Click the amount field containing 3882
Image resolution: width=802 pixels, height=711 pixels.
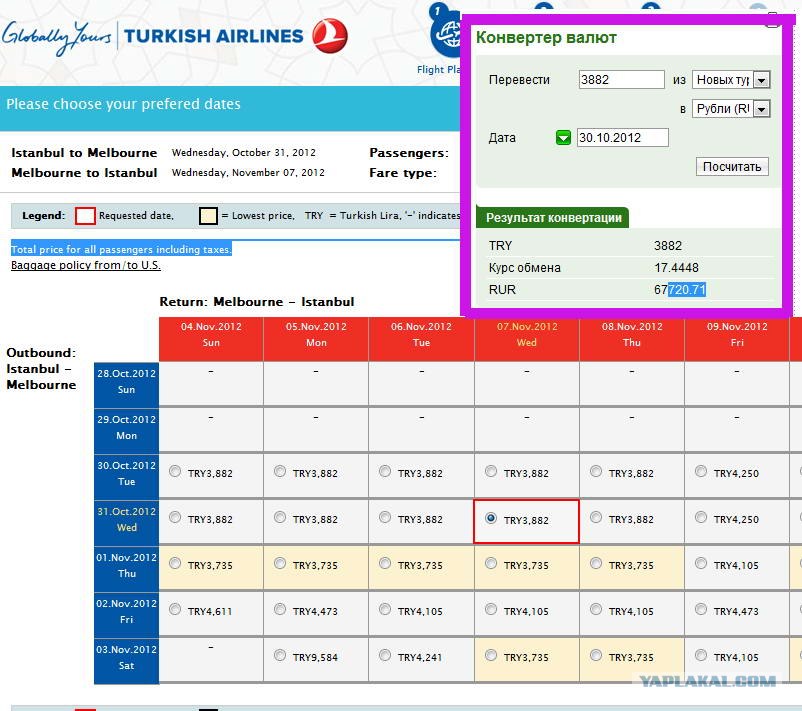coord(621,80)
